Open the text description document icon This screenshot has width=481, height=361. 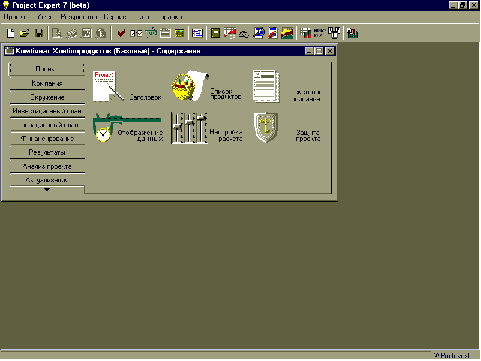[x=266, y=86]
